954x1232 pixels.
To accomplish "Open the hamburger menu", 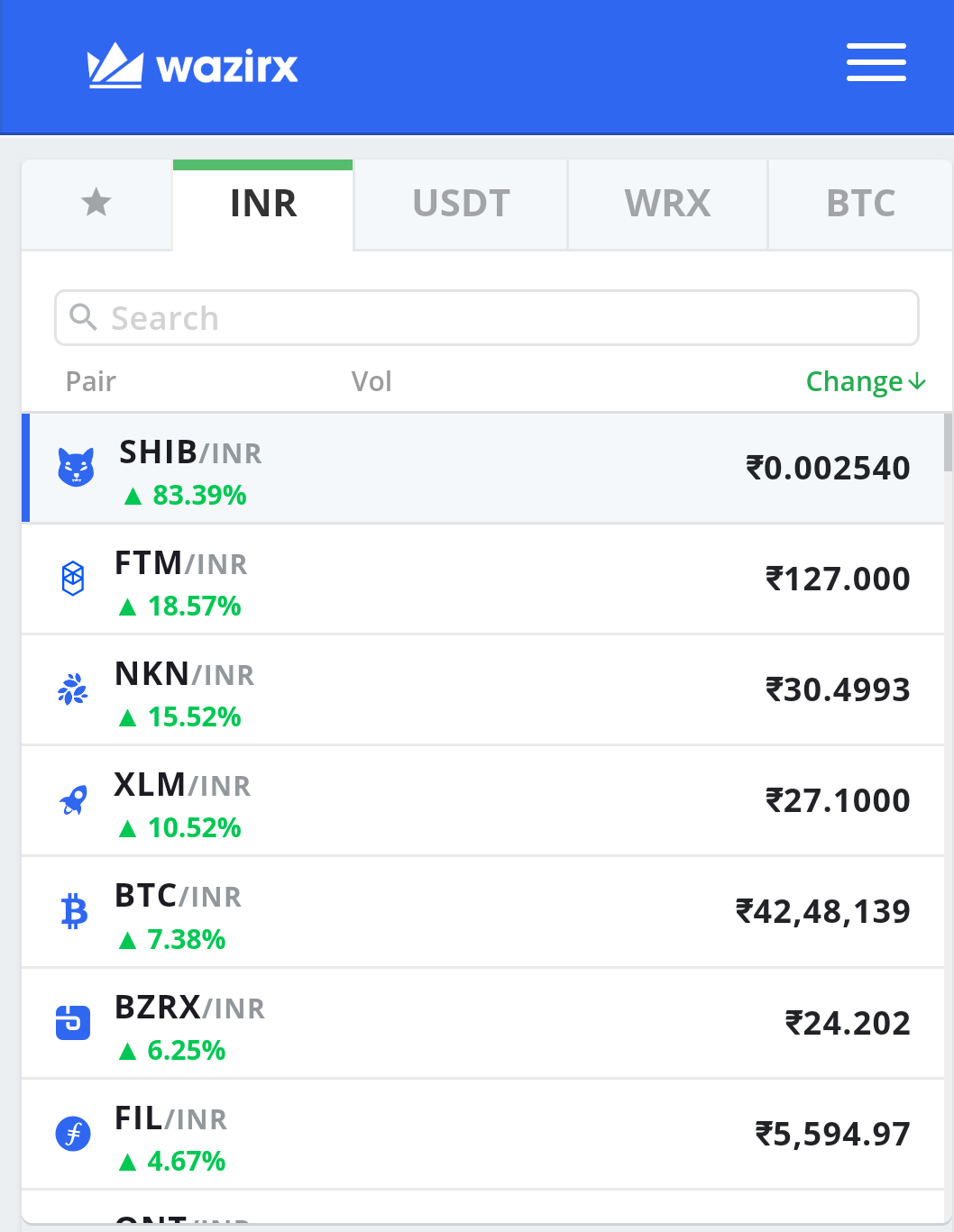I will [876, 62].
